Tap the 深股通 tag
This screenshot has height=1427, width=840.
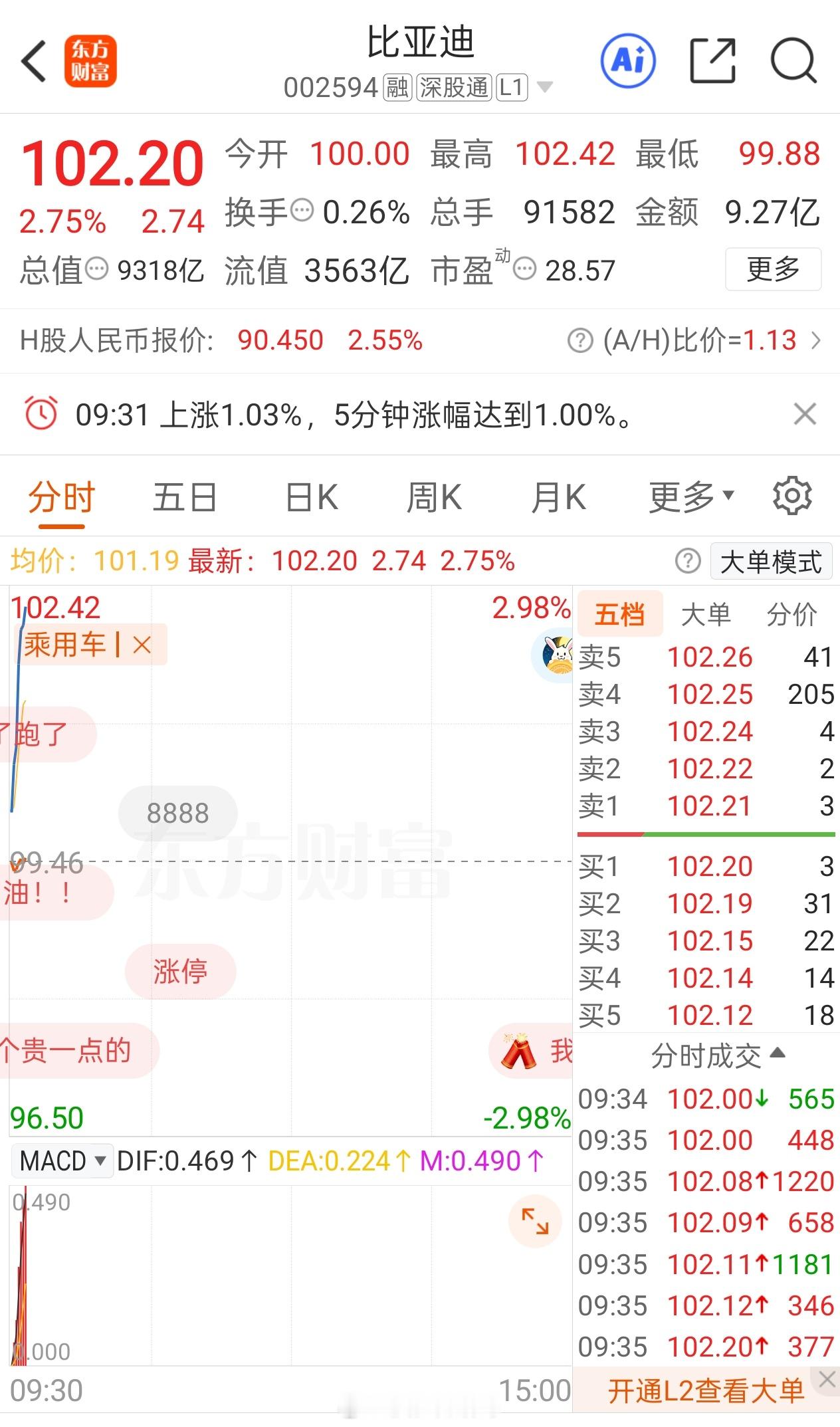[x=454, y=87]
